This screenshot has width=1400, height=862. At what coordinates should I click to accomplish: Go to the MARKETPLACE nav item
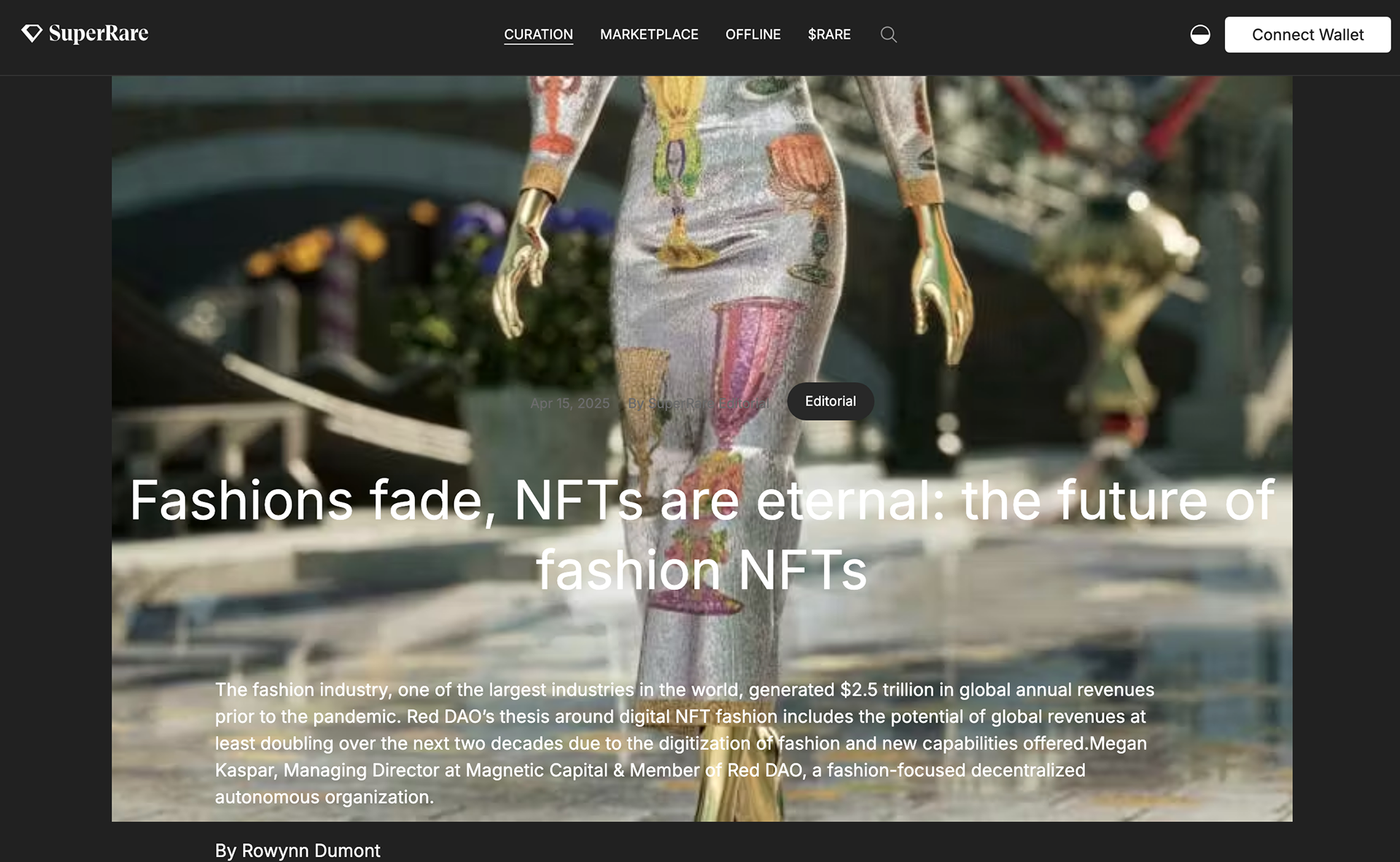click(648, 34)
